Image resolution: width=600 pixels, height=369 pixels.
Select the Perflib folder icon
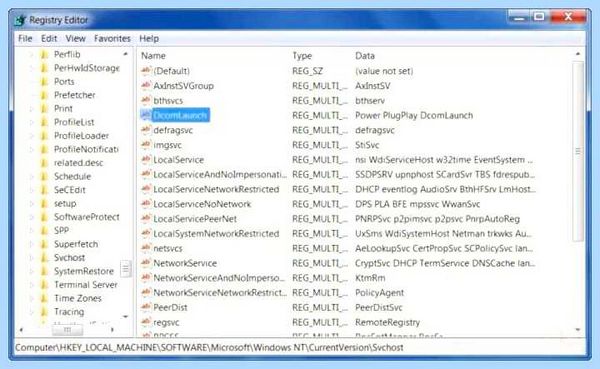[44, 54]
